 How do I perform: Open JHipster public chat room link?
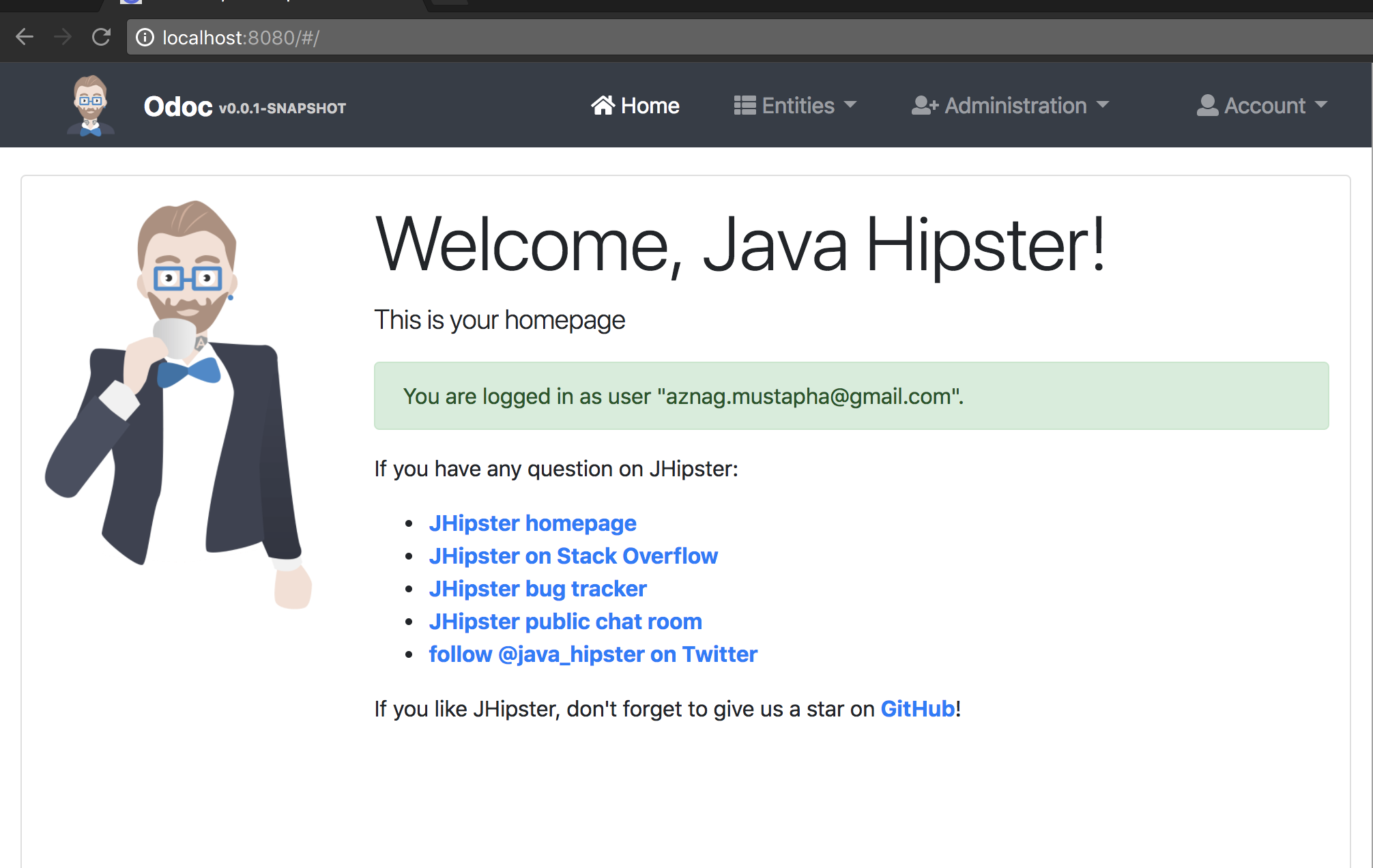565,622
